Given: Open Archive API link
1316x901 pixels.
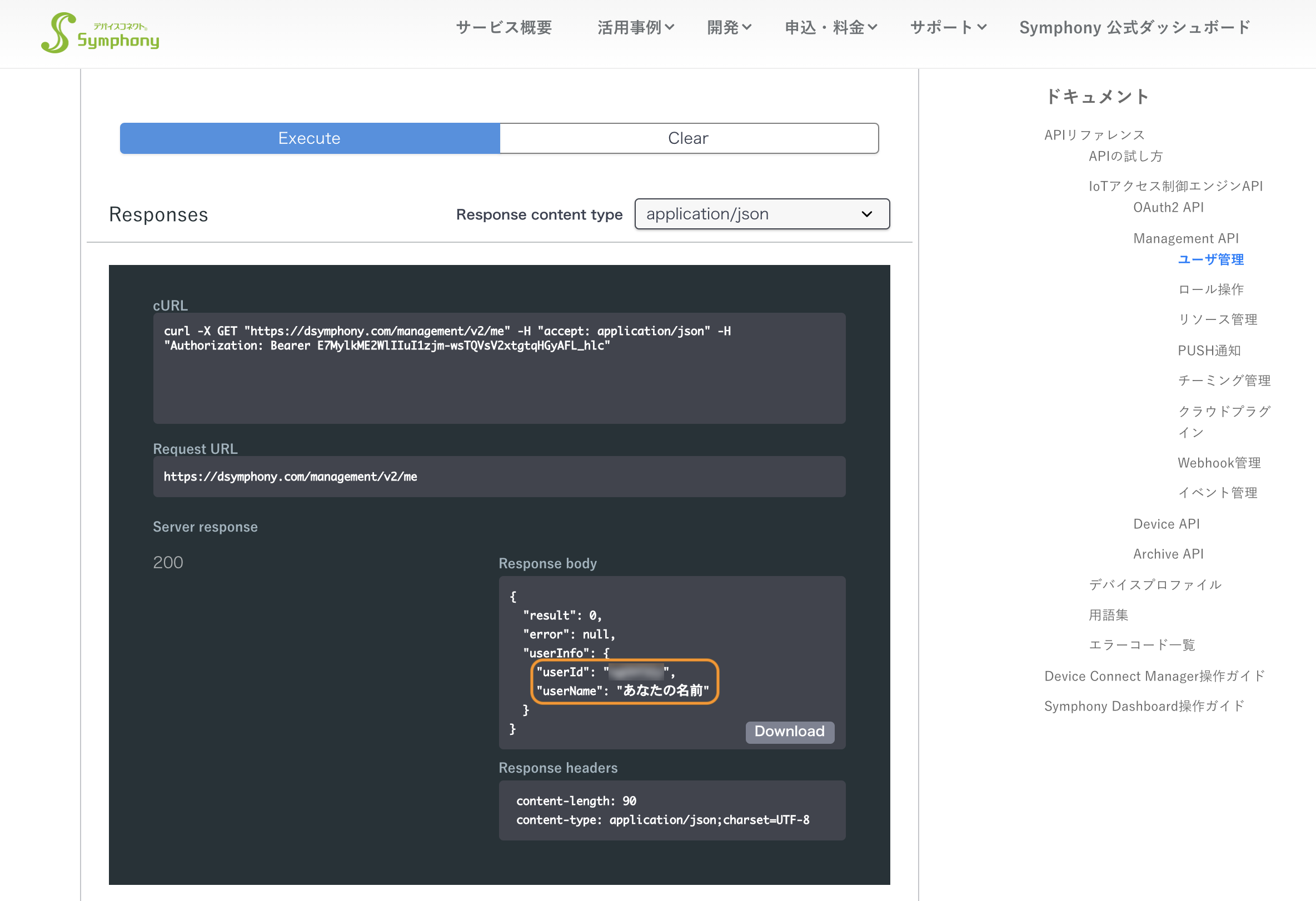Looking at the screenshot, I should 1168,554.
